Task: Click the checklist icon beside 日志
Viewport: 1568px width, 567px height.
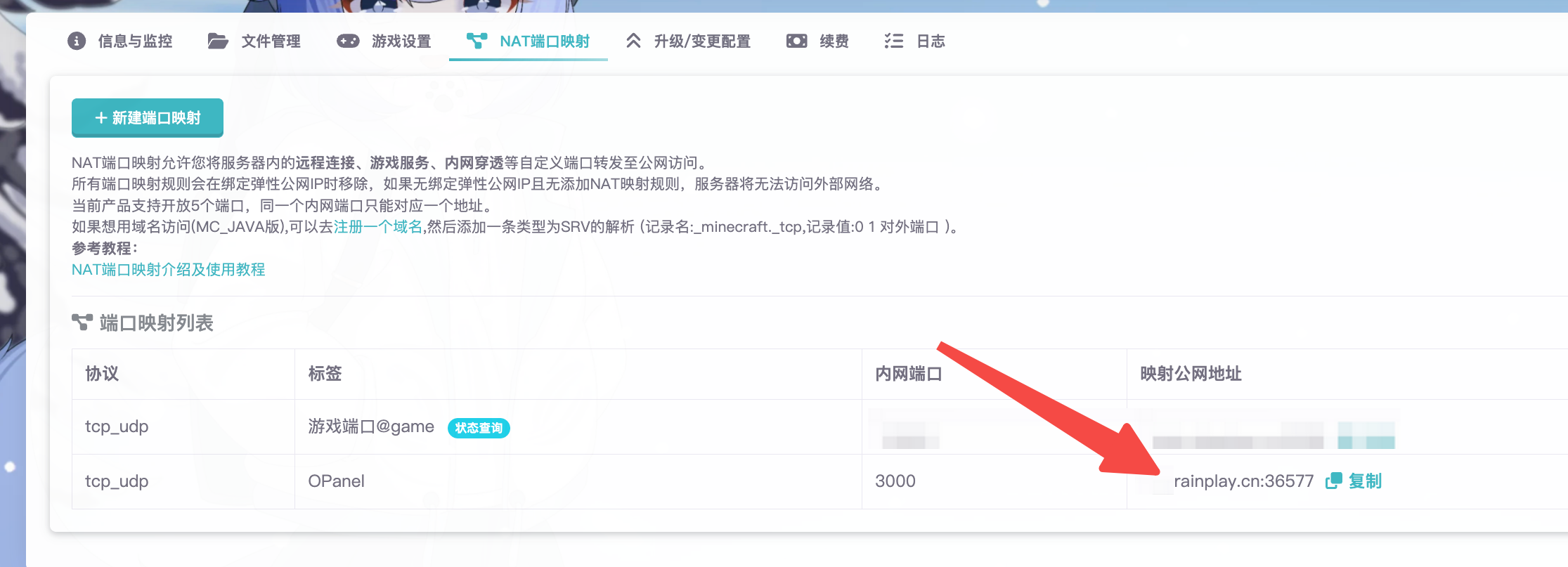Action: (x=893, y=41)
